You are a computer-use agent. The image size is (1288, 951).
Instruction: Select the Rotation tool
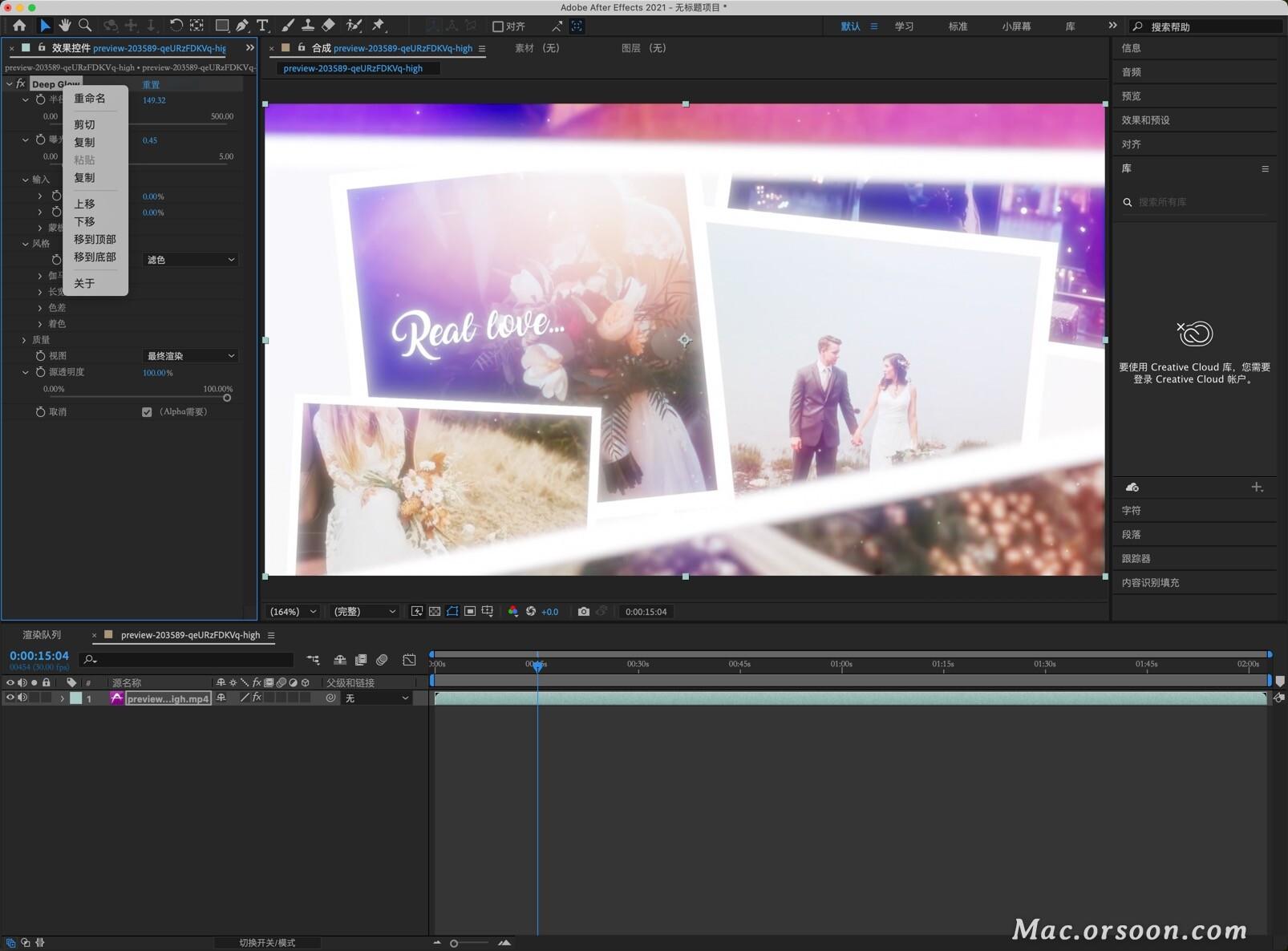pyautogui.click(x=176, y=26)
